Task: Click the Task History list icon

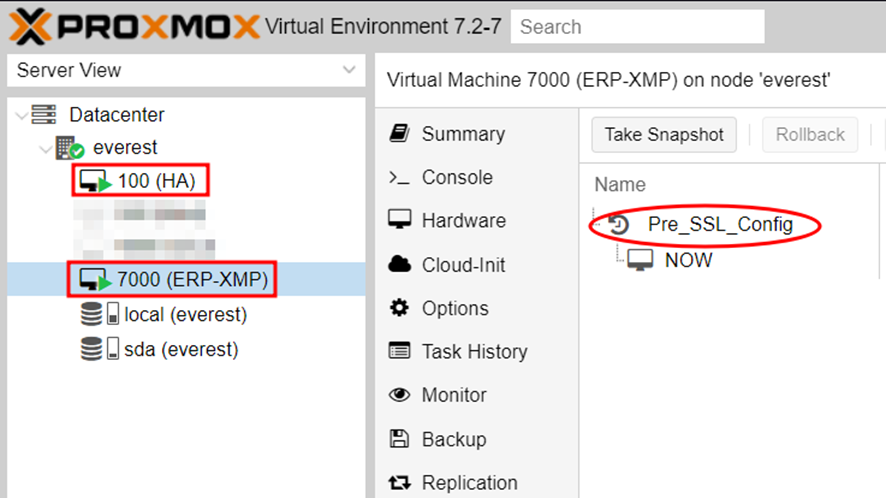Action: click(x=399, y=351)
